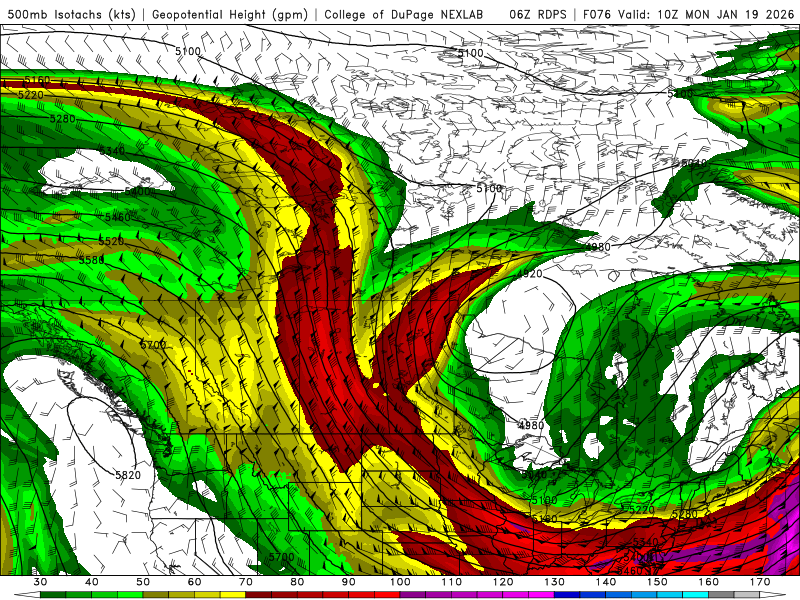Select the 100 value on the color scale
Screen dimensions: 800x600
coord(400,582)
